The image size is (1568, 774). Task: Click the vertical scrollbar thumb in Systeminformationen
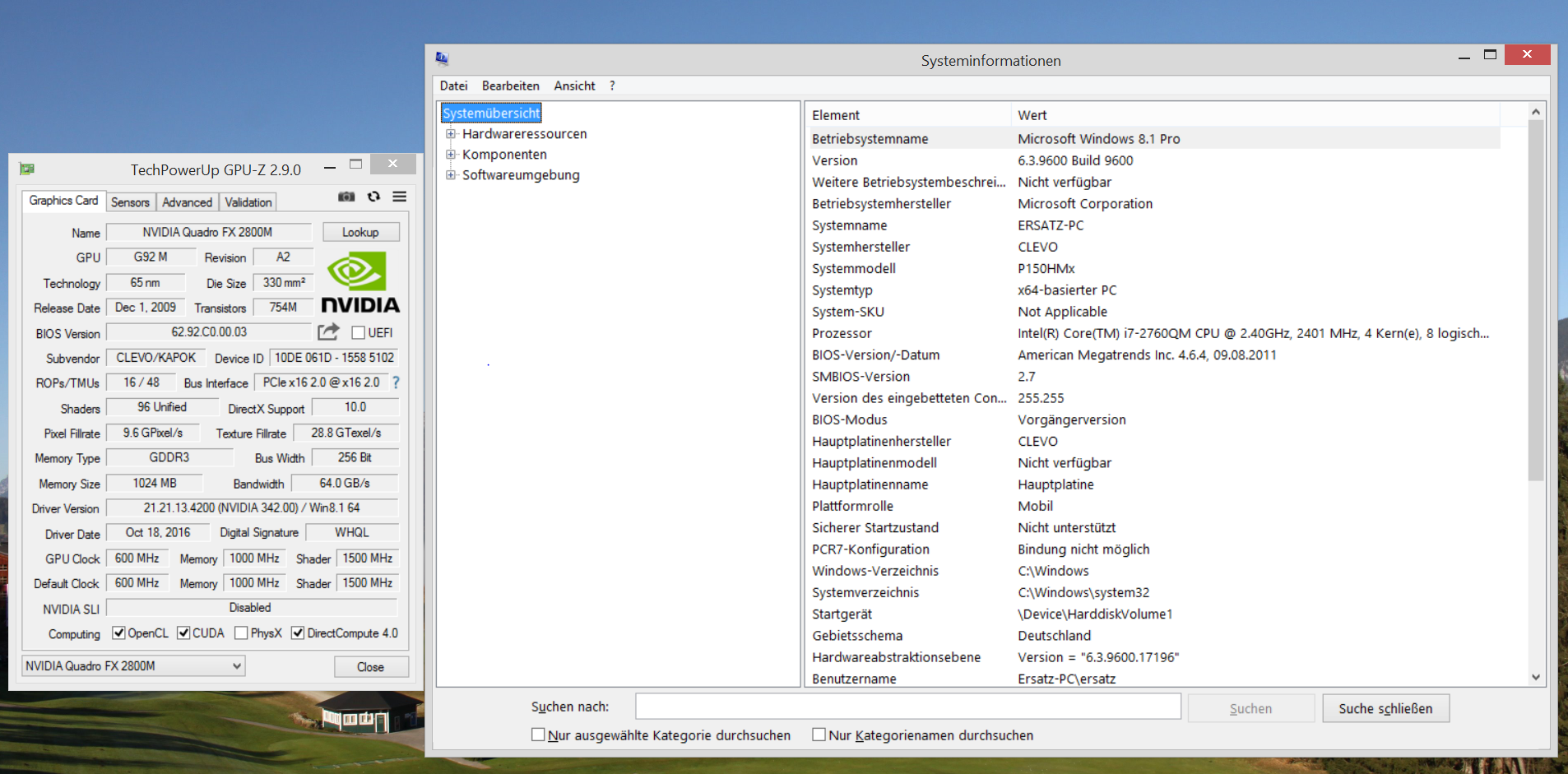[x=1535, y=300]
